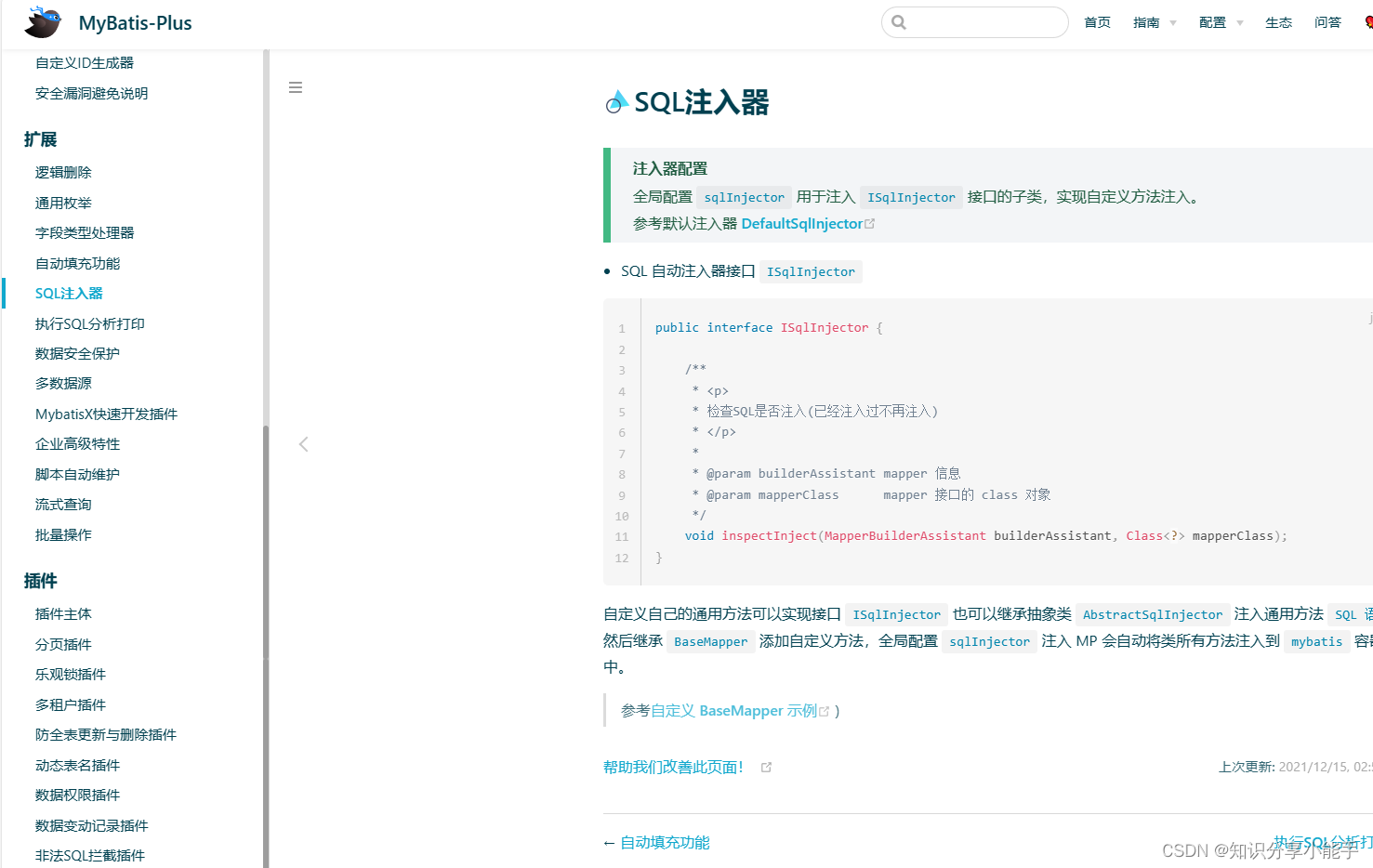The image size is (1373, 868).
Task: Click the search magnifier icon
Action: coord(898,22)
